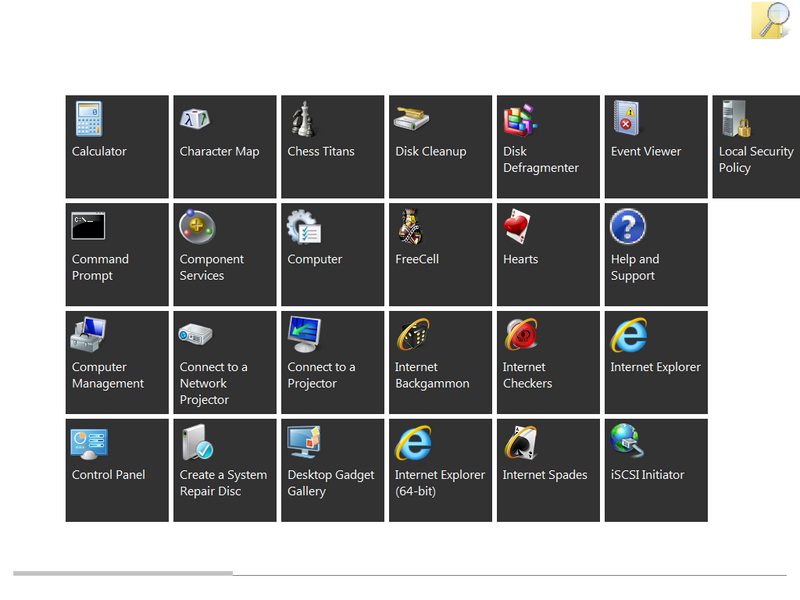Start Disk Cleanup utility
Viewport: 800px width, 600px height.
[x=441, y=146]
